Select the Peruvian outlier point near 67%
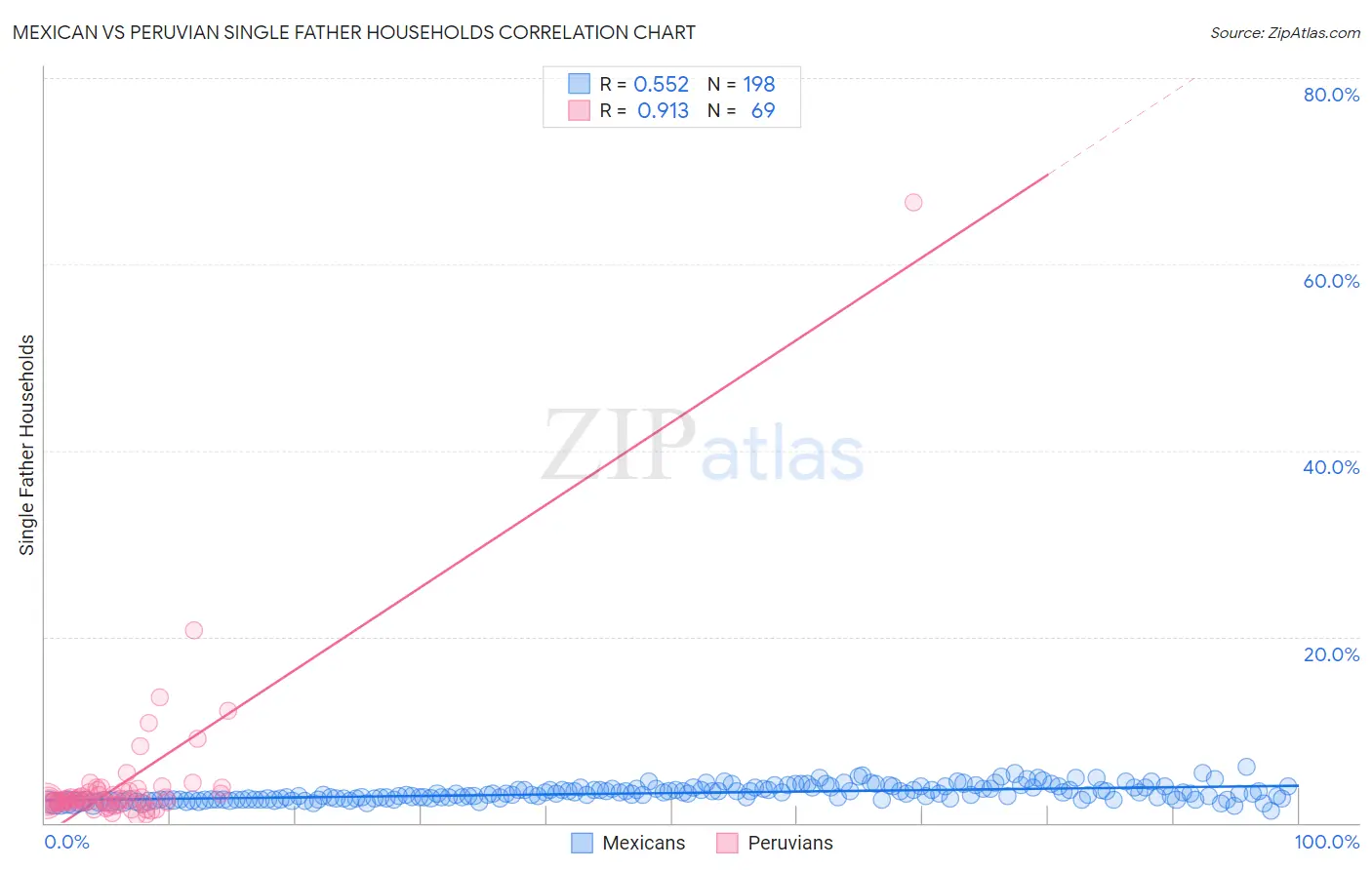1372x870 pixels. pyautogui.click(x=913, y=202)
